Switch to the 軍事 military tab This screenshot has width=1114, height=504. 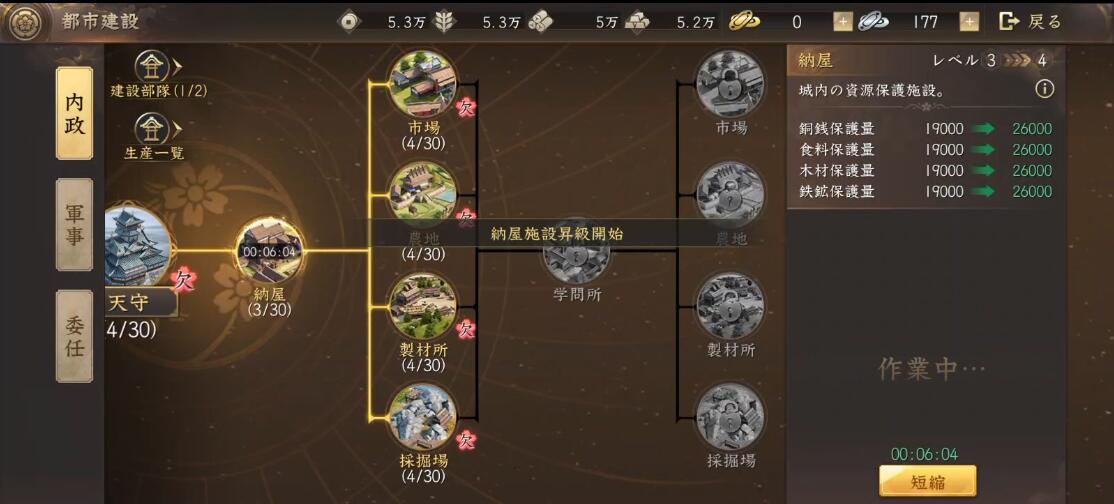74,225
